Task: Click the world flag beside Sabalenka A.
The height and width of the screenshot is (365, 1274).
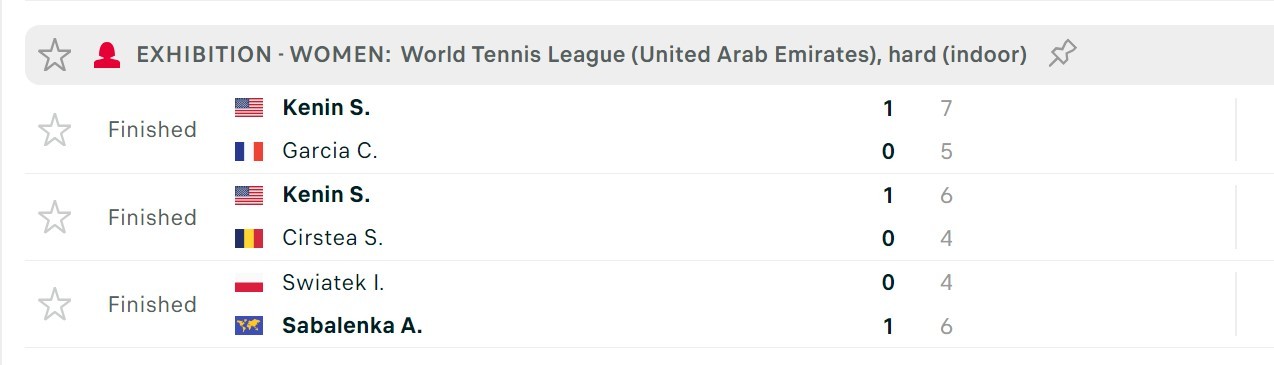Action: [x=249, y=326]
